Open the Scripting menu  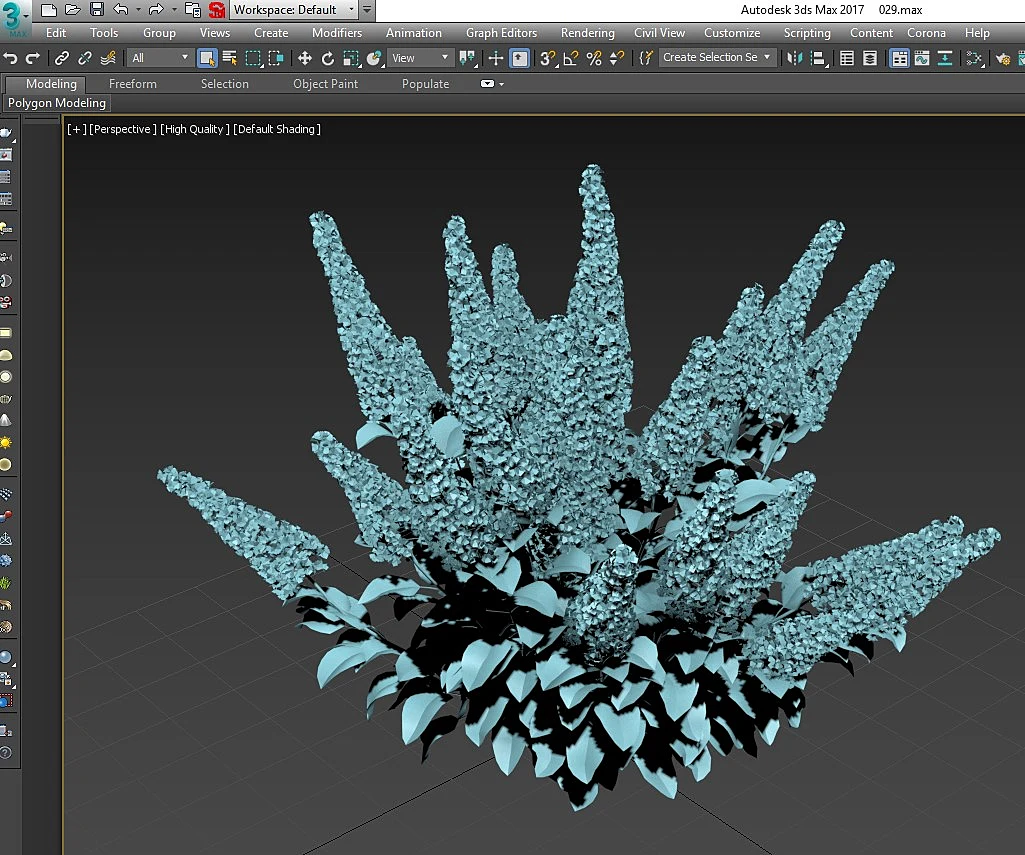pyautogui.click(x=807, y=33)
